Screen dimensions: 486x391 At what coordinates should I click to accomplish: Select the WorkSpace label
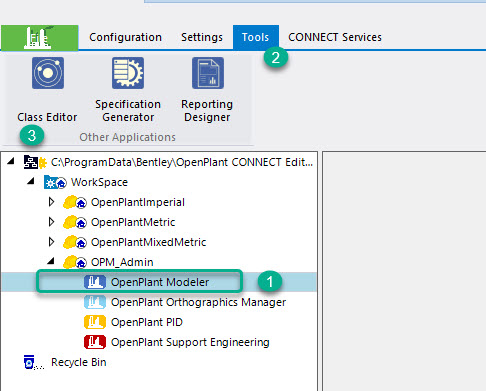[x=99, y=182]
